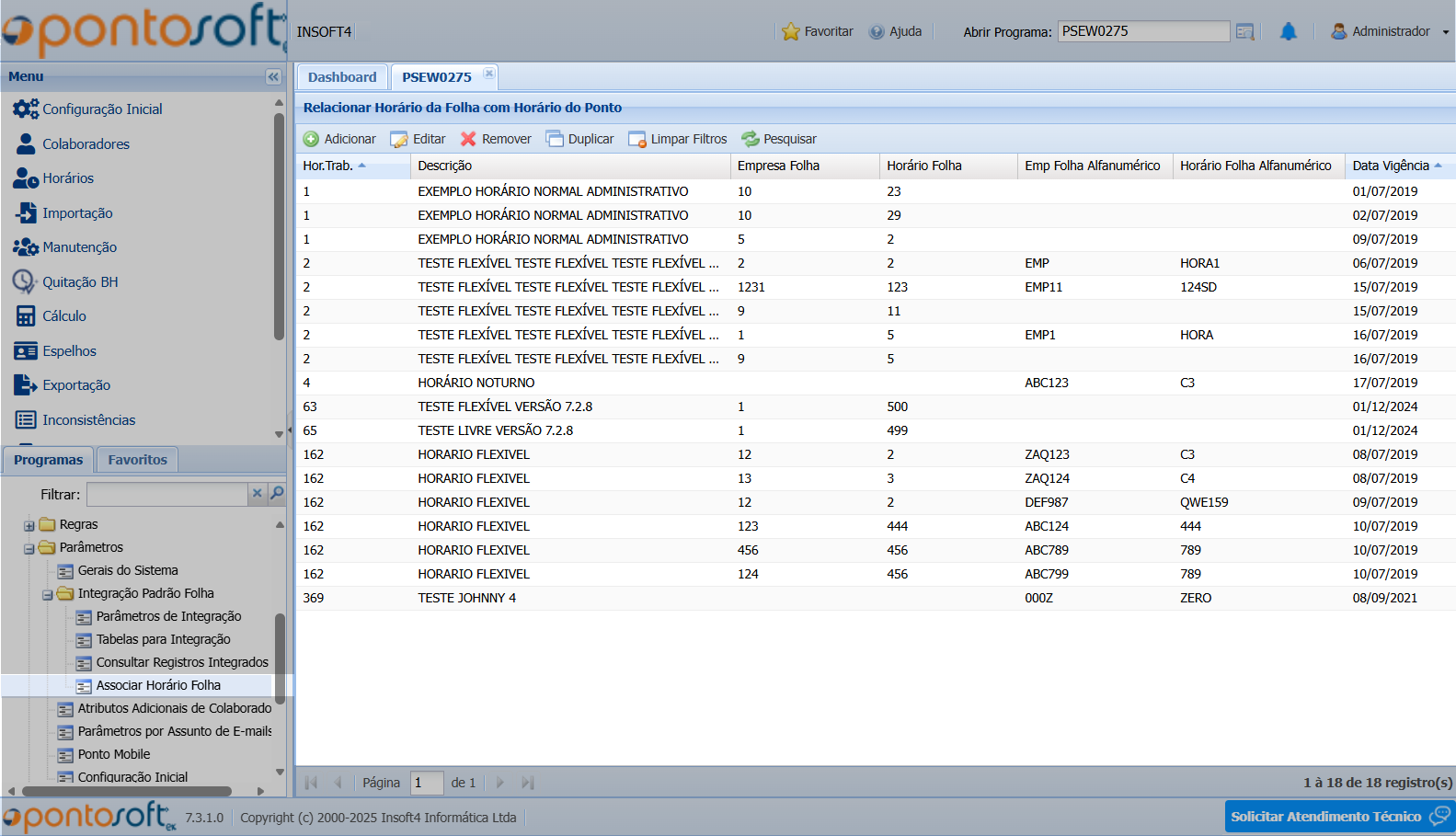Expand the Regras tree folder

coord(29,525)
